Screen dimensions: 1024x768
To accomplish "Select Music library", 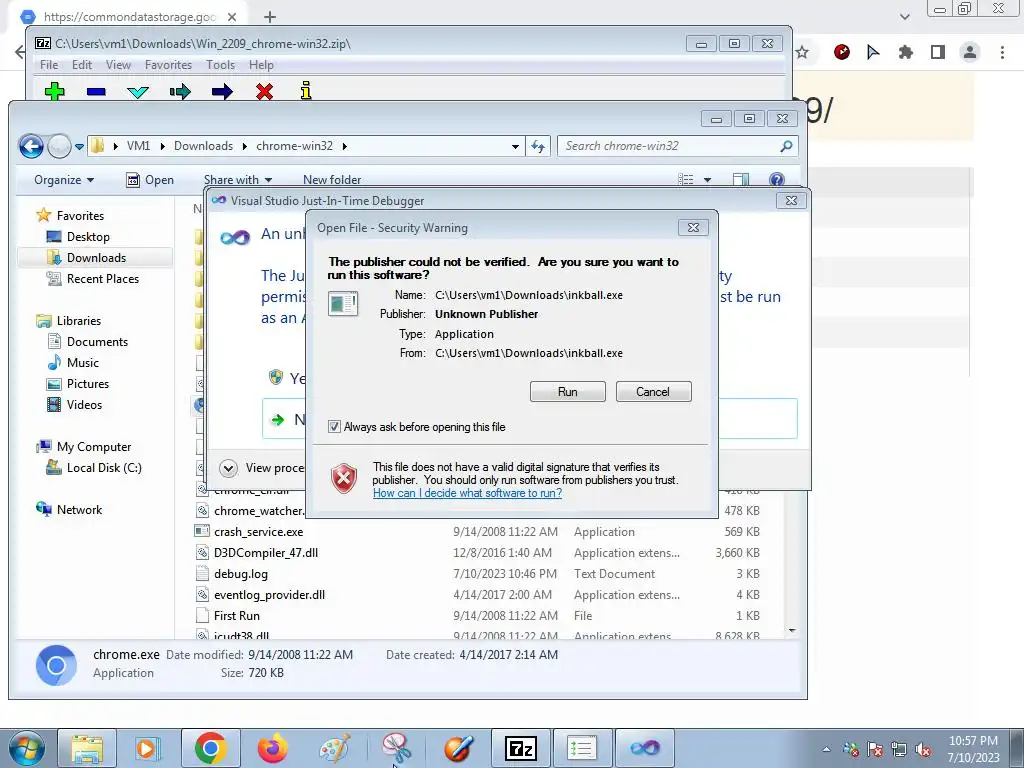I will tap(72, 362).
